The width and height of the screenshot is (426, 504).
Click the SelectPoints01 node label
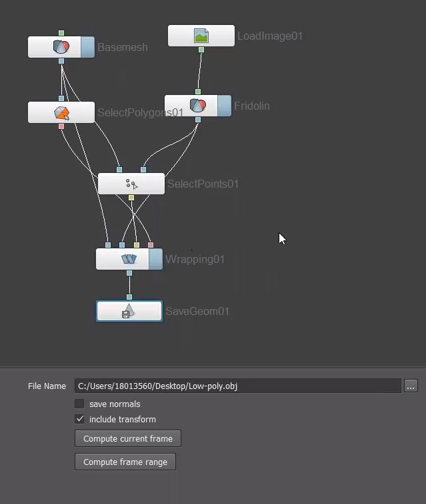203,184
